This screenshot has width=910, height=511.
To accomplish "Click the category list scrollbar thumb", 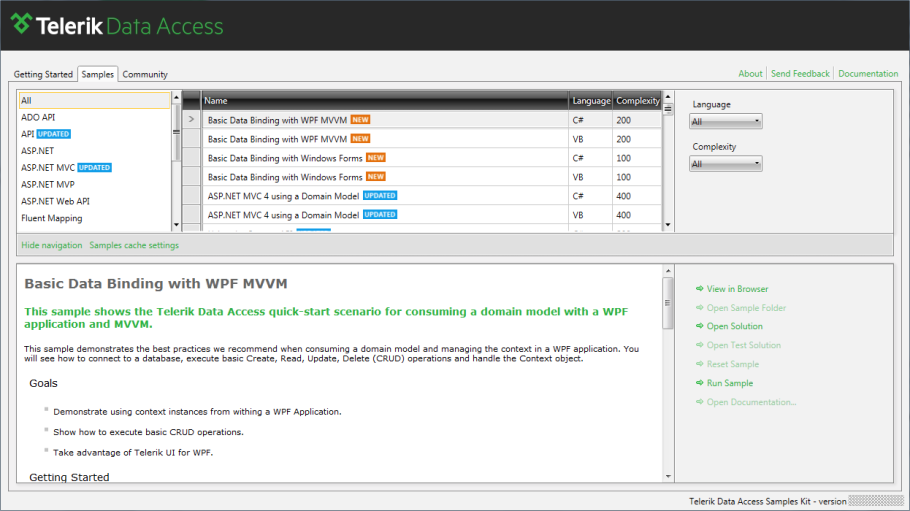I will point(176,132).
